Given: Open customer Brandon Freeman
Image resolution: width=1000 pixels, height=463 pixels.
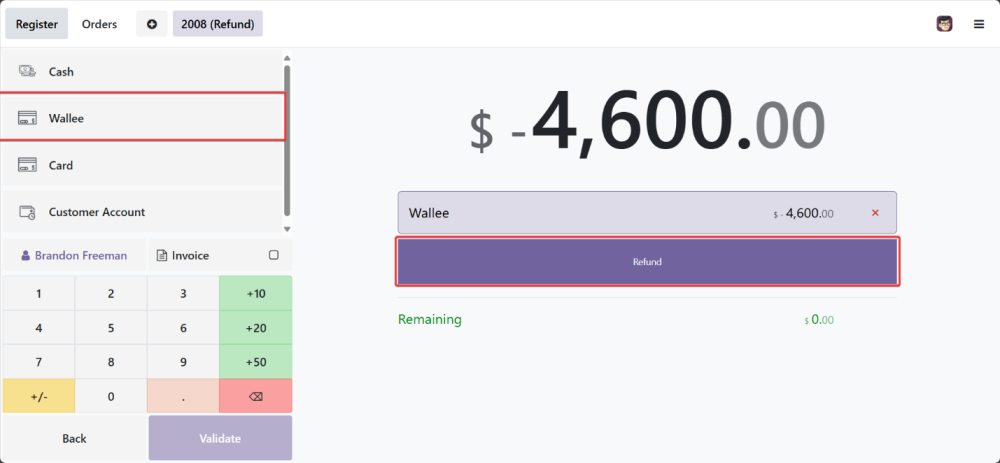Looking at the screenshot, I should click(x=74, y=255).
